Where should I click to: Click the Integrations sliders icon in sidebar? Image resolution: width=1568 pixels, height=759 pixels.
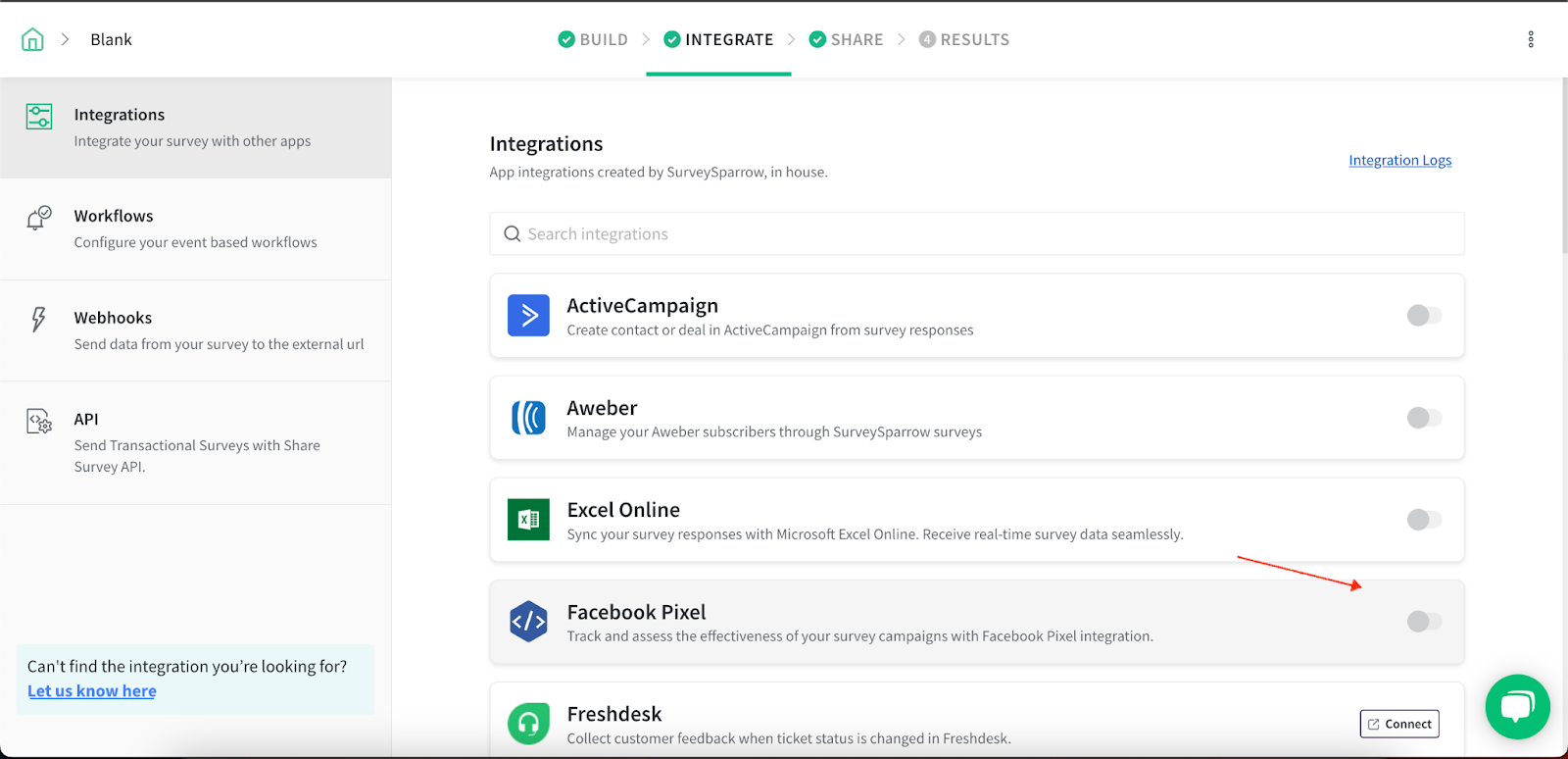tap(39, 117)
